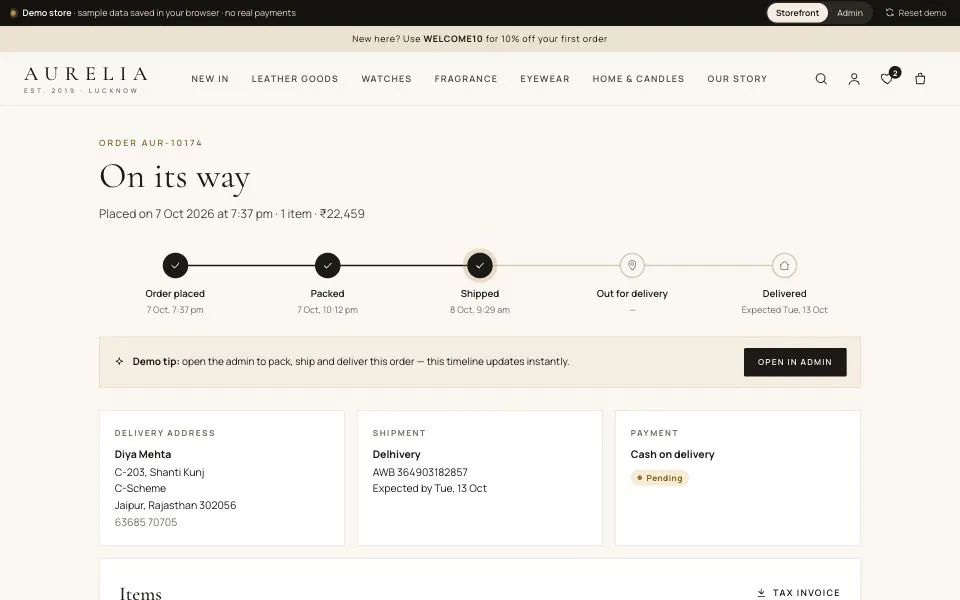Screen dimensions: 960x600
Task: Open the Eyewear menu
Action: (x=545, y=79)
